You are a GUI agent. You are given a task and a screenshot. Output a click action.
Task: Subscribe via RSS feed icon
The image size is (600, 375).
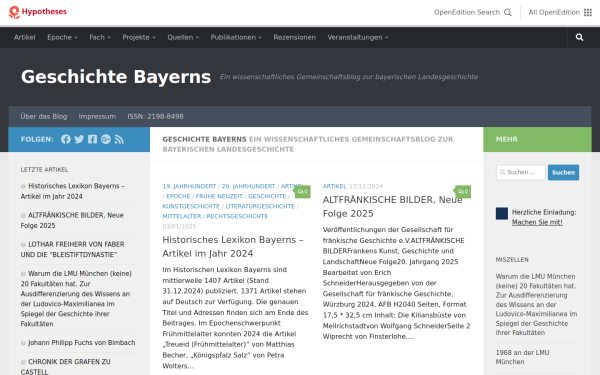(x=119, y=139)
